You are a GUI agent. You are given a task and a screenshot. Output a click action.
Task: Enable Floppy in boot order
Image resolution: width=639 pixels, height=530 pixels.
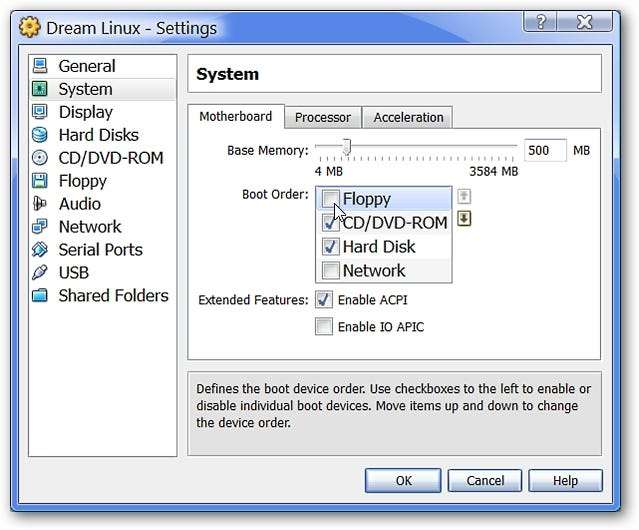(x=330, y=198)
